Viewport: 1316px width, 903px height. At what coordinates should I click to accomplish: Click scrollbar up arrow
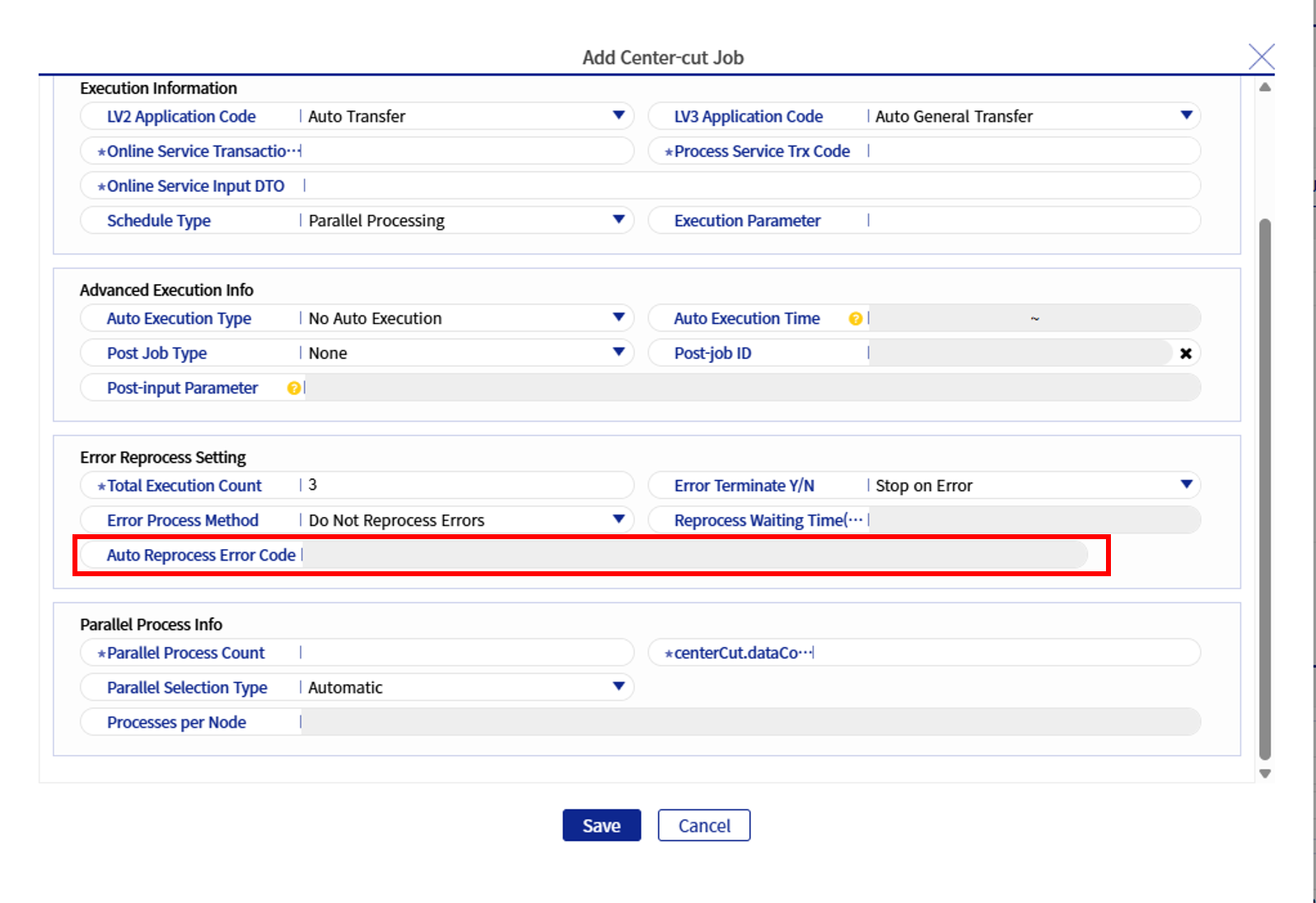[1265, 87]
